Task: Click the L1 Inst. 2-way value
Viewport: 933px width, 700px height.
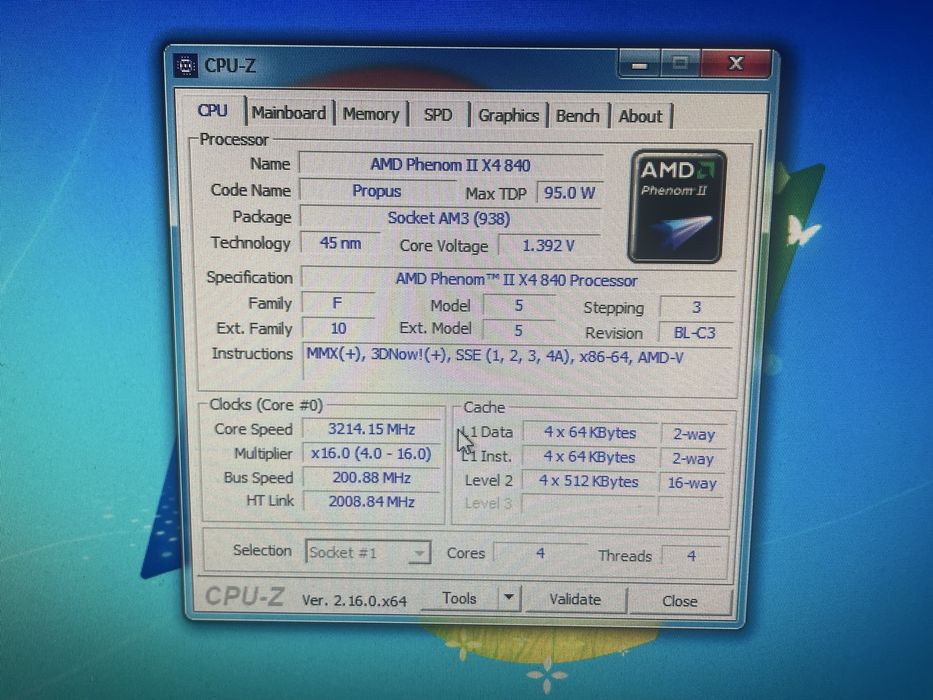Action: 693,458
